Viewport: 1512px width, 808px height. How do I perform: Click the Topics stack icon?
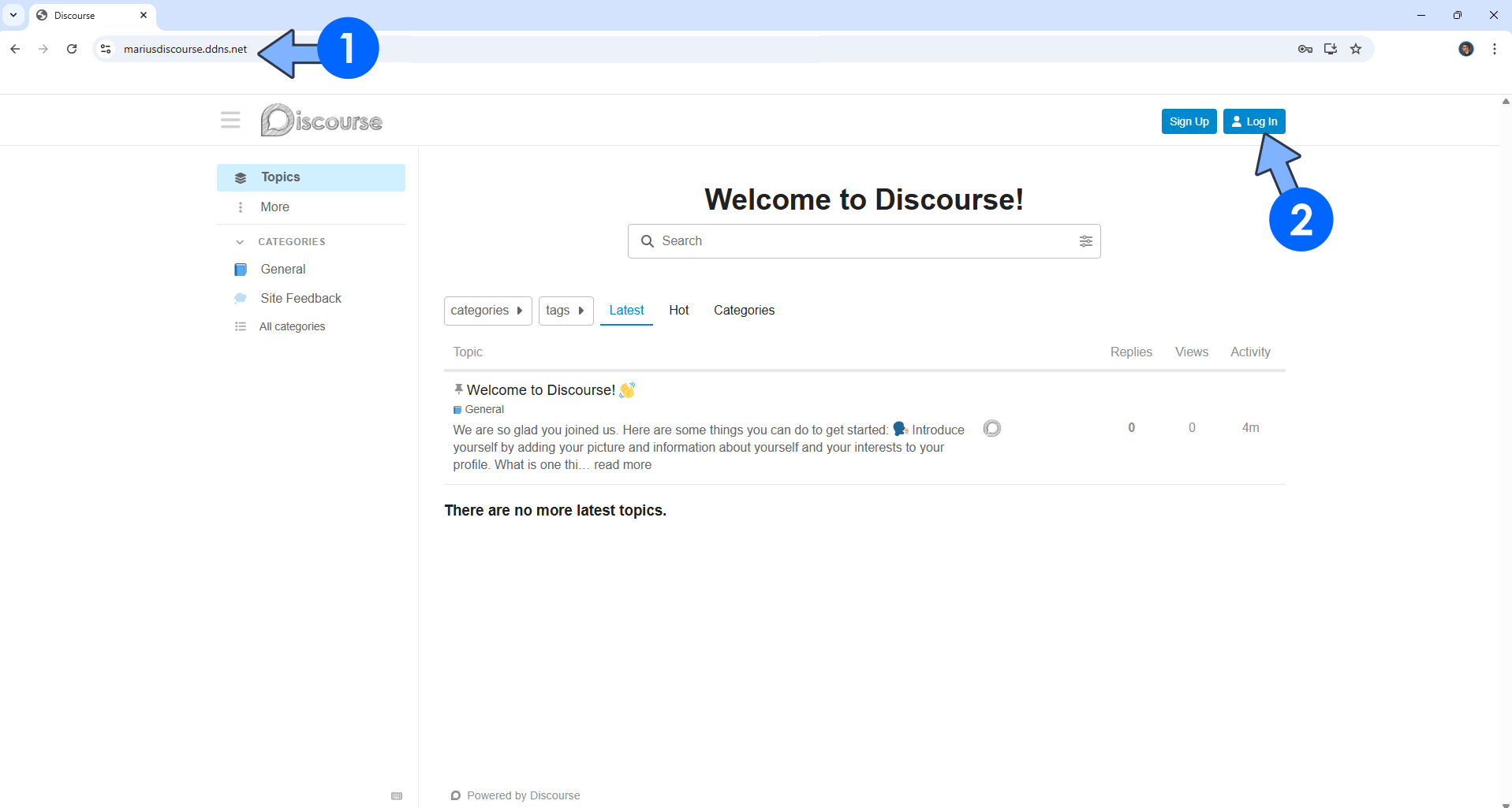241,177
